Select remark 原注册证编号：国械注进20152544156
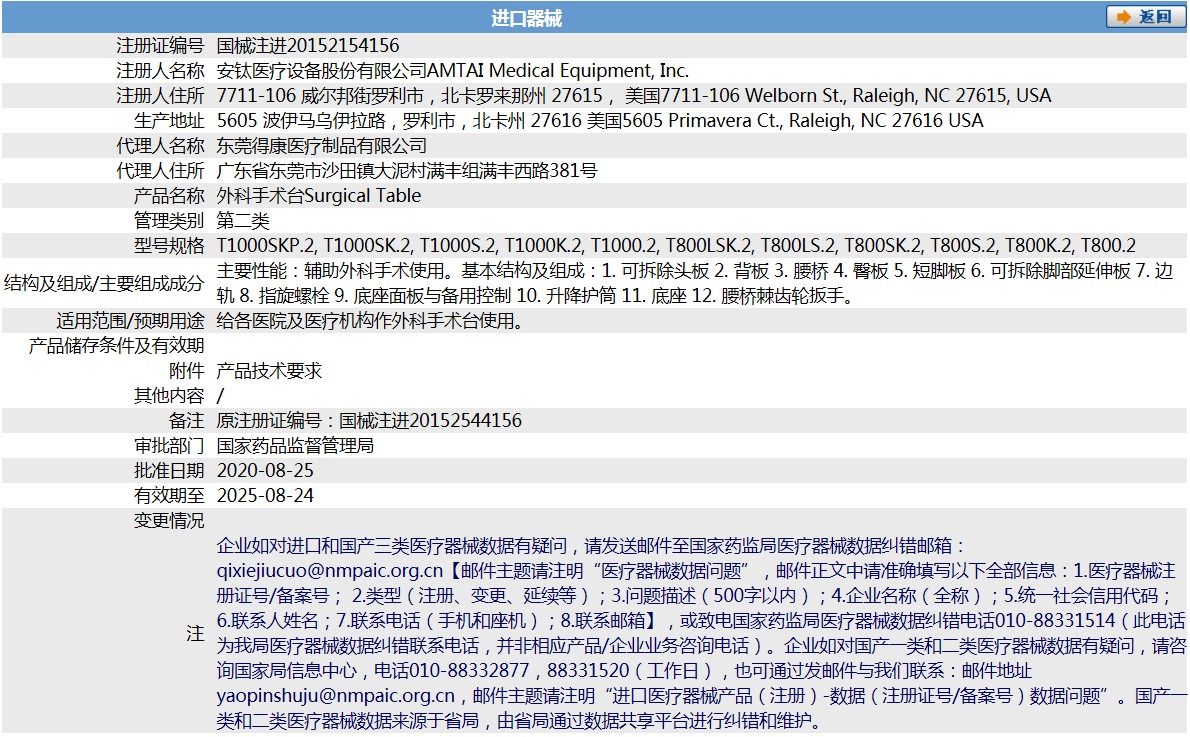 (x=369, y=420)
